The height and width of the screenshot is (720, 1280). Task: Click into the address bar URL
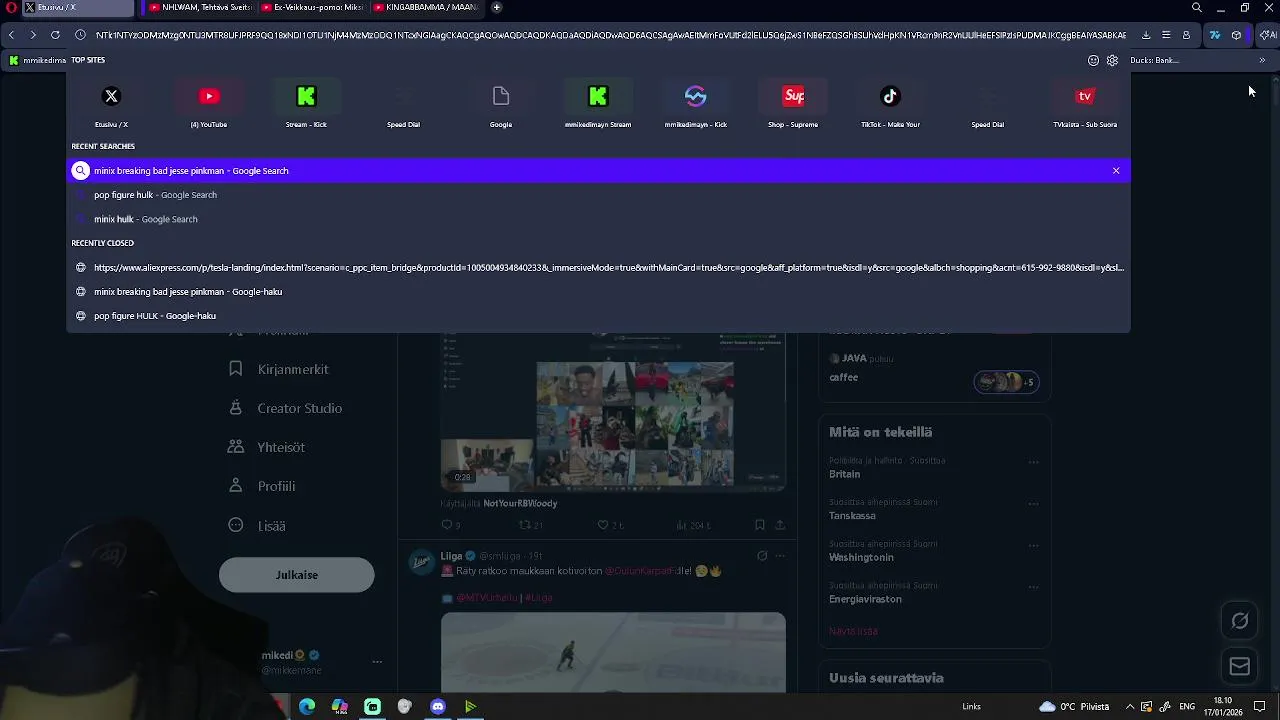610,35
